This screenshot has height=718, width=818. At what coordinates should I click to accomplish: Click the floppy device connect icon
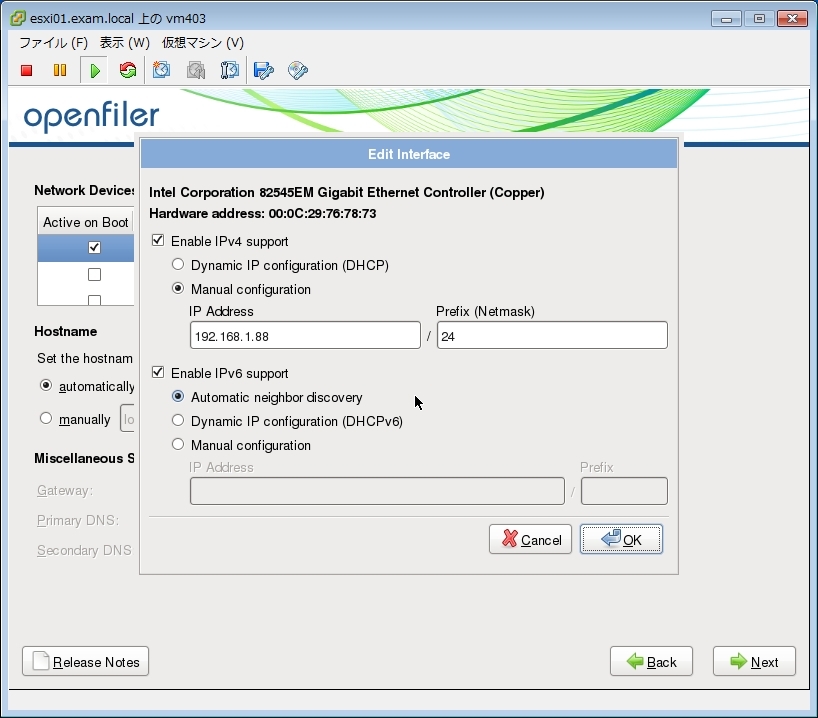(x=263, y=70)
